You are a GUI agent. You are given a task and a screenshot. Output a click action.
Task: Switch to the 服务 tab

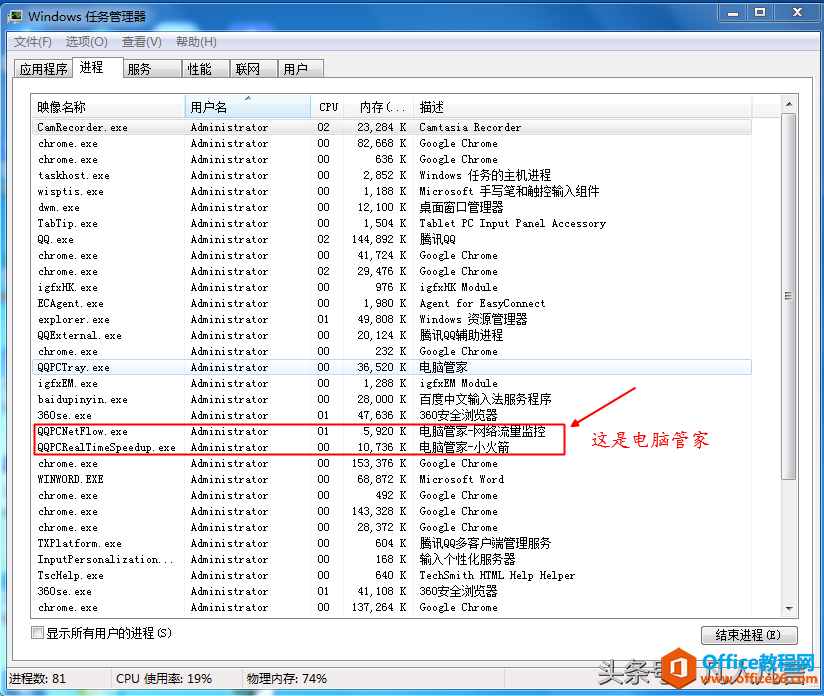(152, 69)
